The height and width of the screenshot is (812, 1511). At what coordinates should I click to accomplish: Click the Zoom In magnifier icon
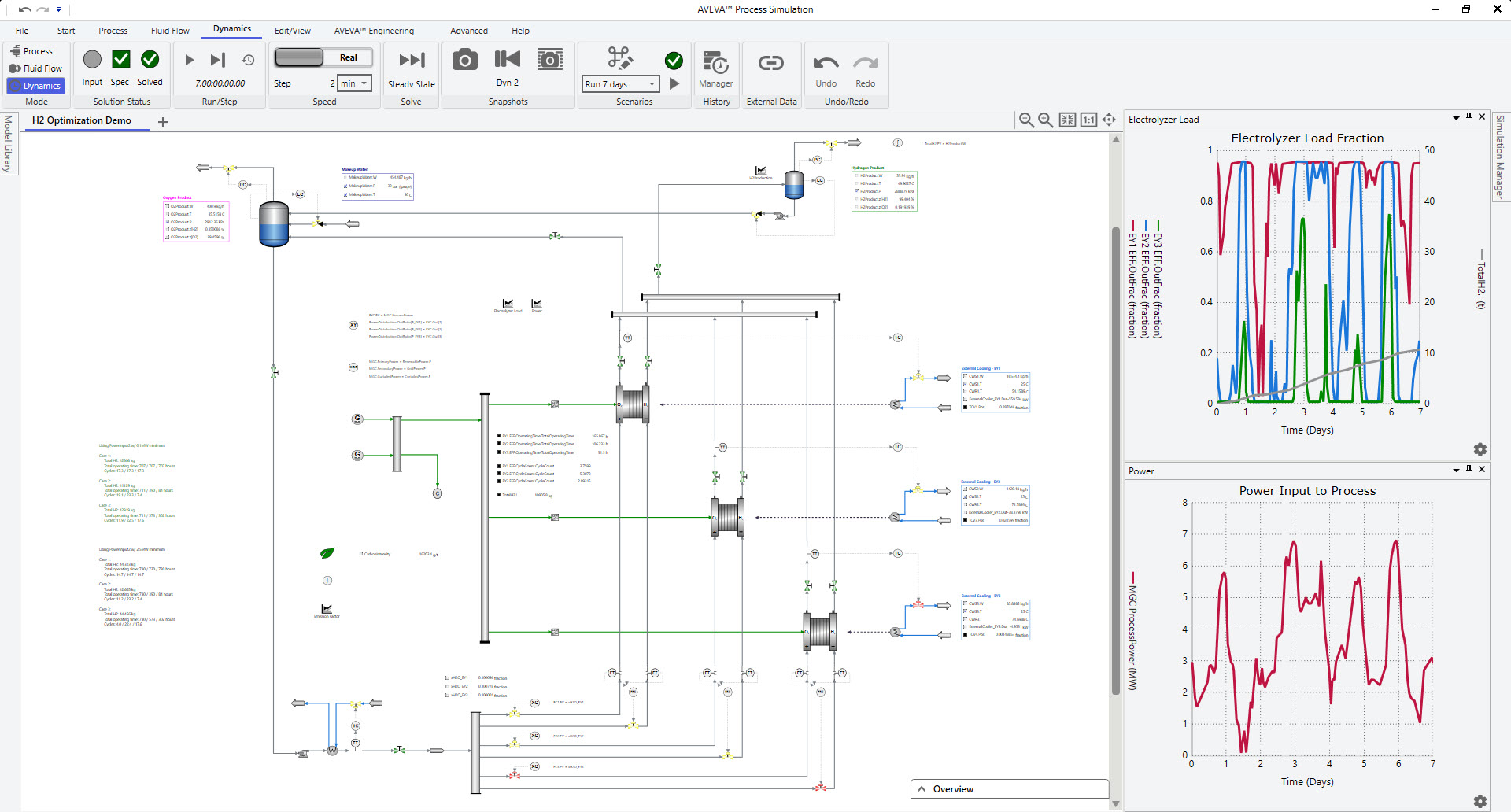1045,120
